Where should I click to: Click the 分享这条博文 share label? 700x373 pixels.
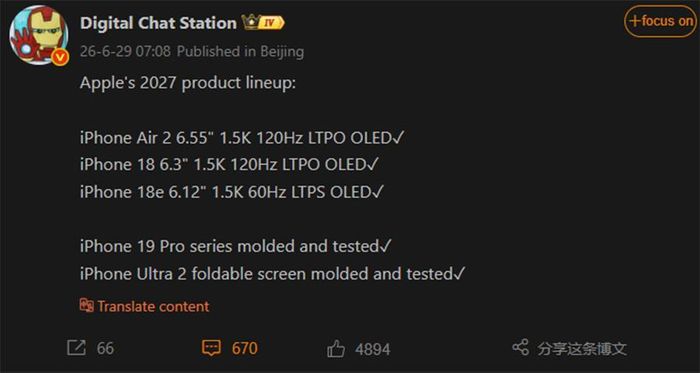(x=582, y=348)
